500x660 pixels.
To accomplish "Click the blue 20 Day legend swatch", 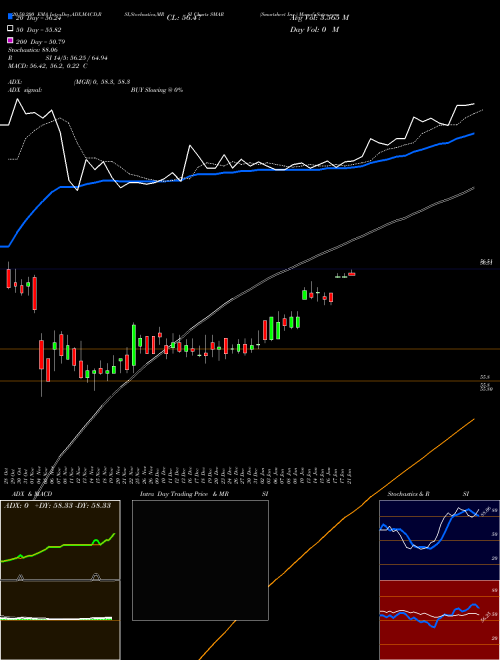I will tap(10, 17).
